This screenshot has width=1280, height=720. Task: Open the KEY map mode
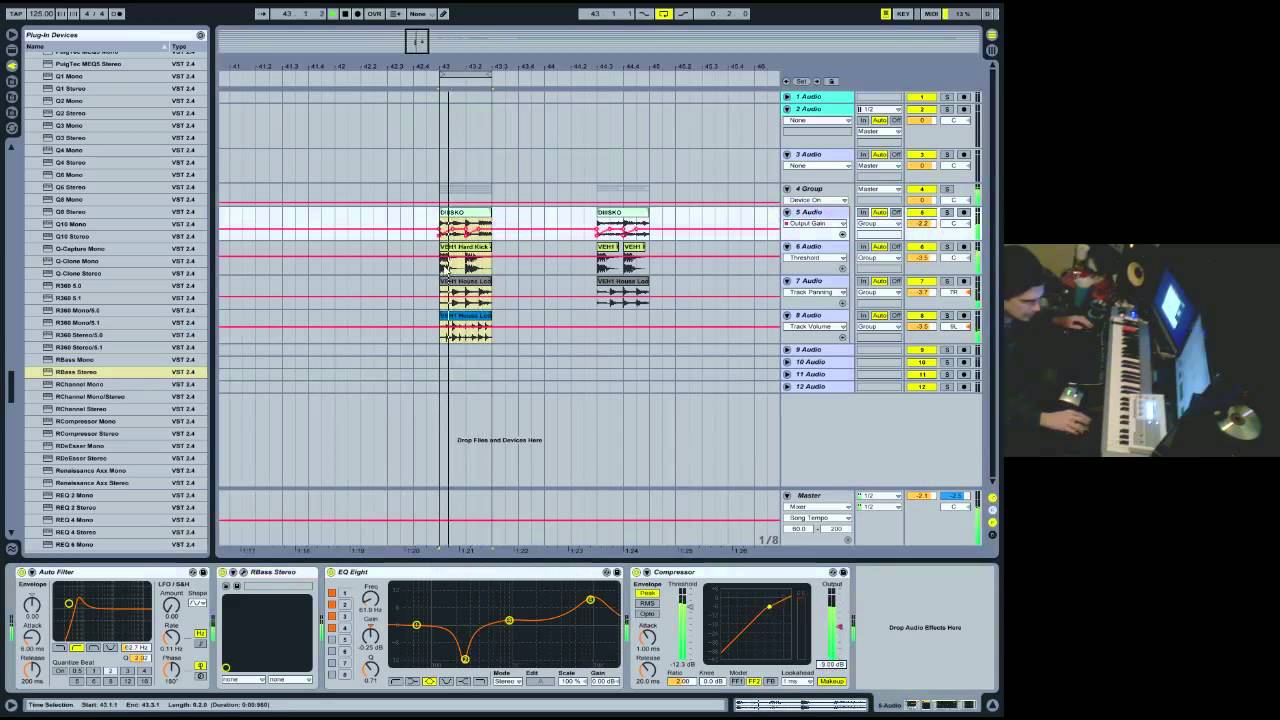pyautogui.click(x=903, y=14)
